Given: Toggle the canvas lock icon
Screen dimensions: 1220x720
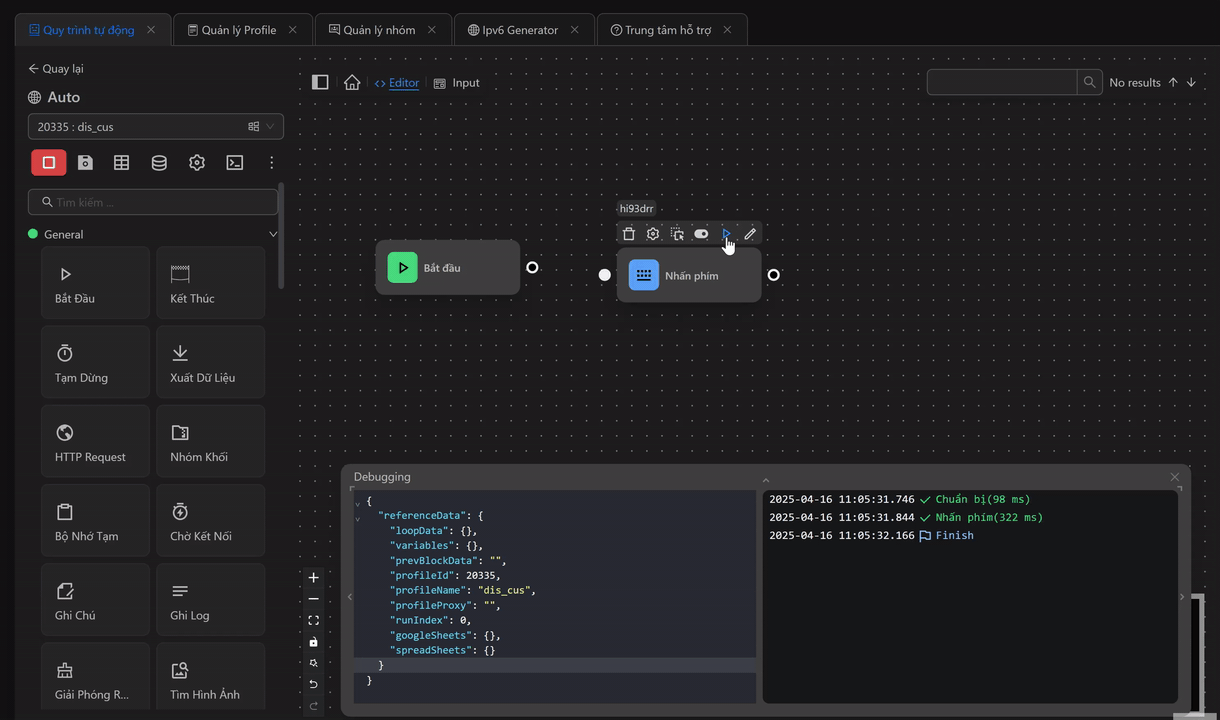Looking at the screenshot, I should pos(313,642).
